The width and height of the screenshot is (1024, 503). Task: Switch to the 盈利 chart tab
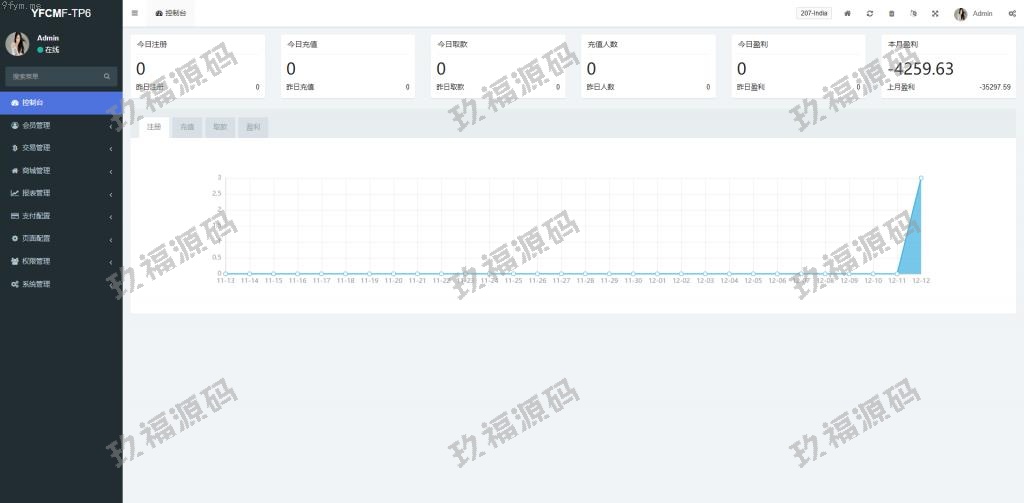point(253,127)
